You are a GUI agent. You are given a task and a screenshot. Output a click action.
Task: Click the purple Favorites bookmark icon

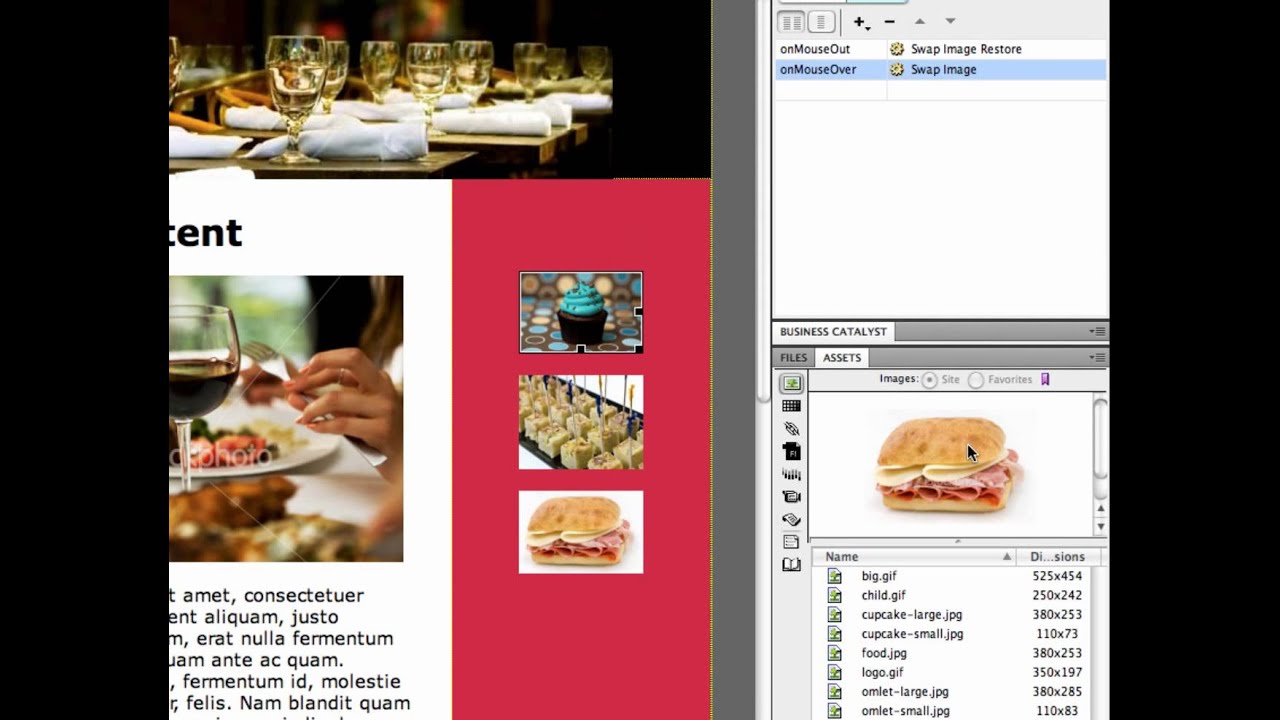(1045, 379)
